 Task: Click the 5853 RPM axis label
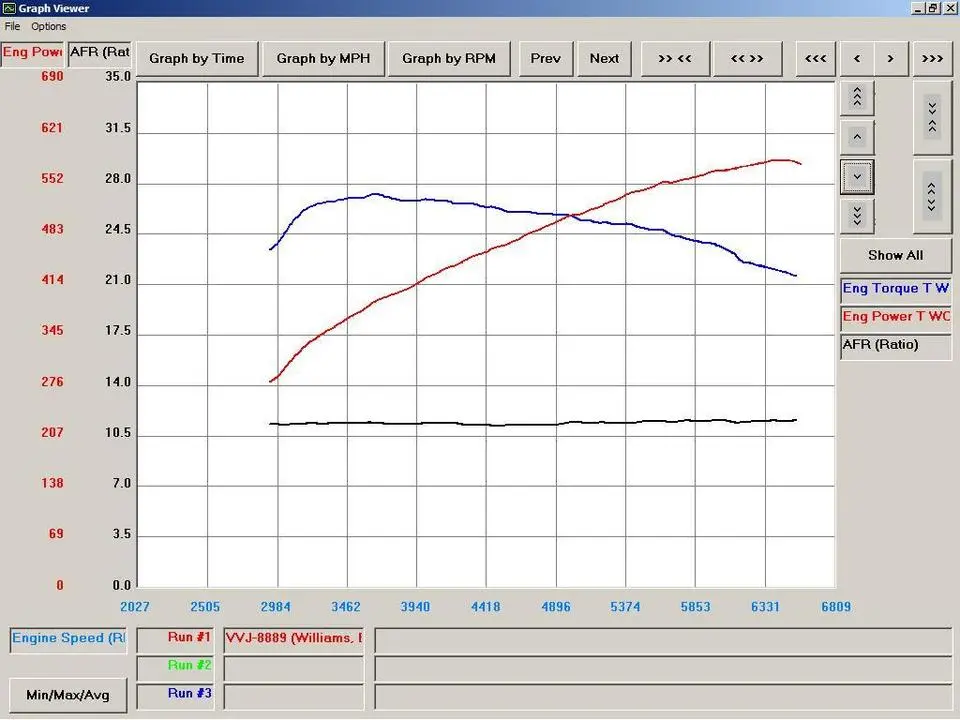(696, 607)
